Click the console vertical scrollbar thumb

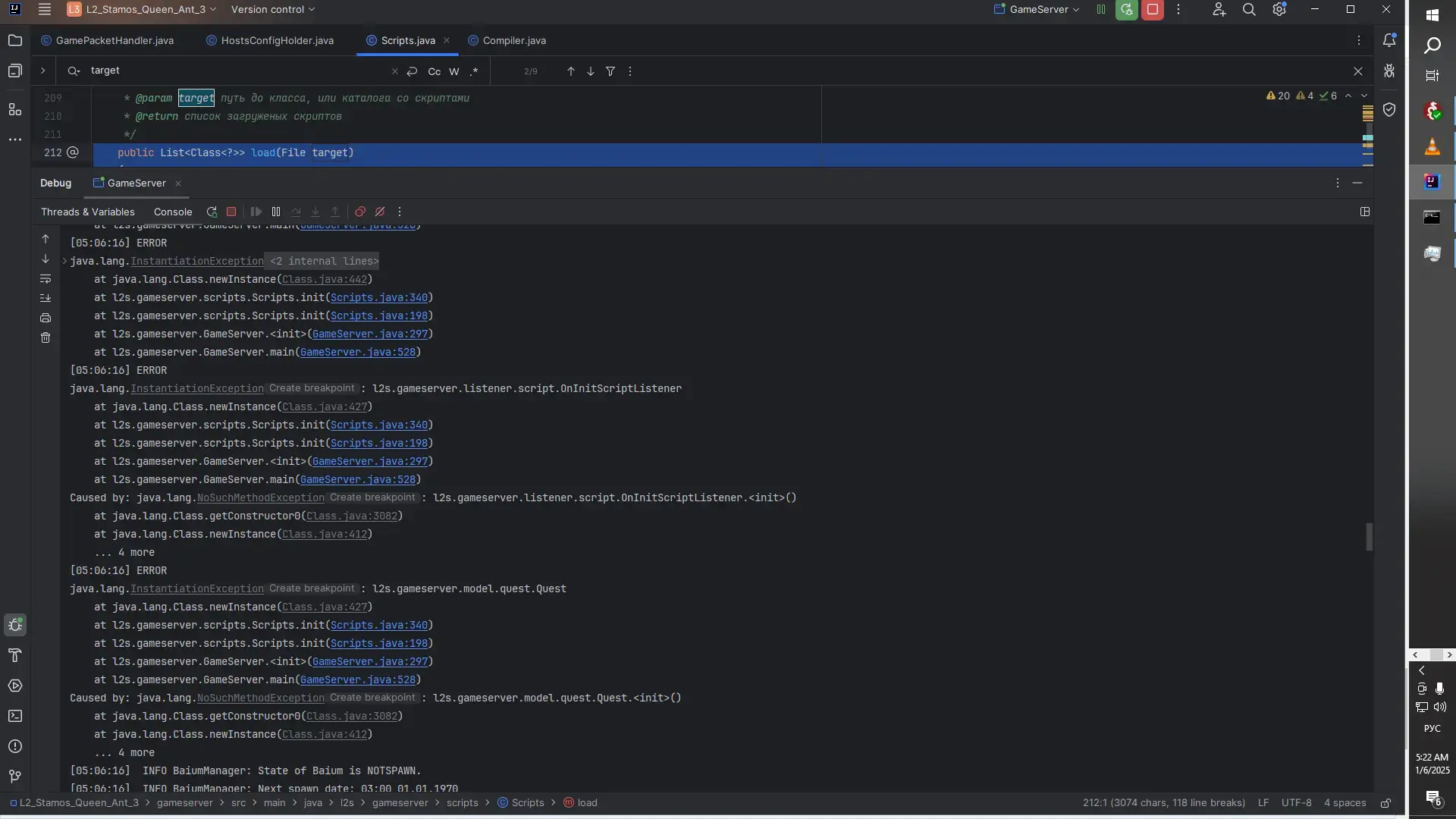point(1369,537)
